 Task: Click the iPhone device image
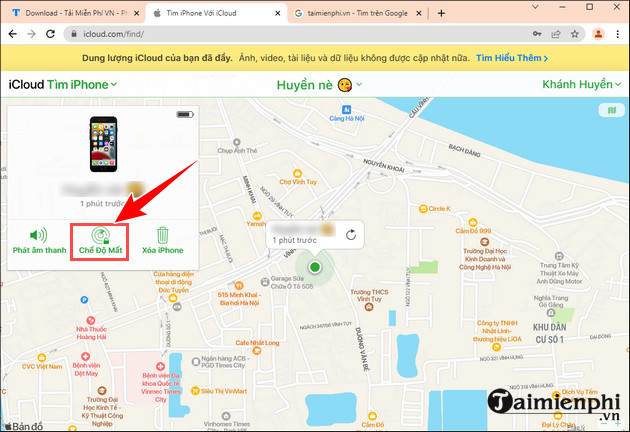[x=103, y=144]
